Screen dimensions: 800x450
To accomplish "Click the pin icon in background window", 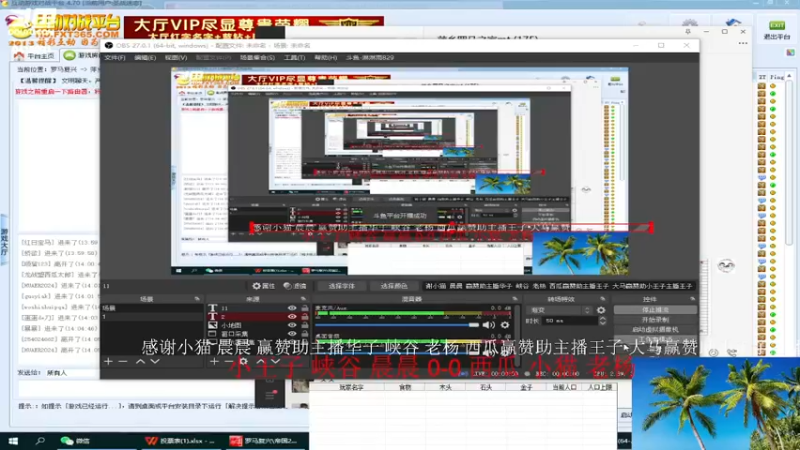I will tap(688, 32).
